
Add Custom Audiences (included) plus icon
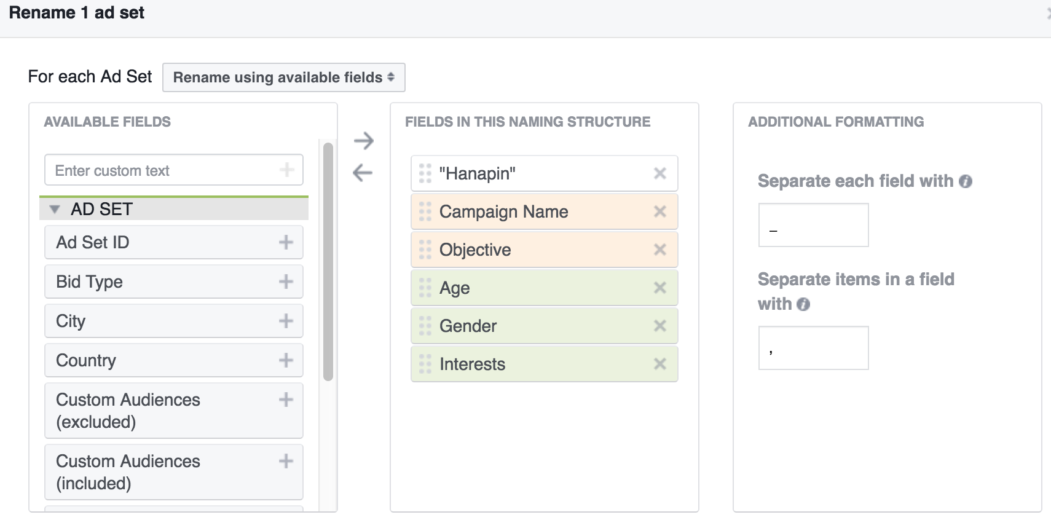point(286,461)
